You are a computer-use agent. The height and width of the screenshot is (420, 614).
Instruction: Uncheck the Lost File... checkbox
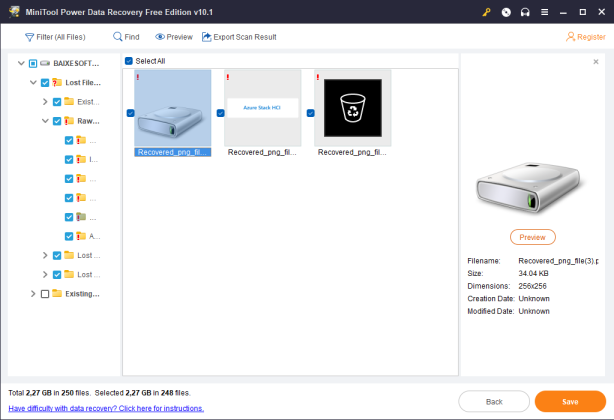coord(45,83)
